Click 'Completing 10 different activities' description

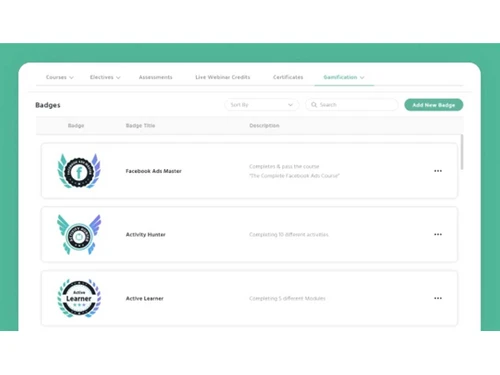point(289,235)
